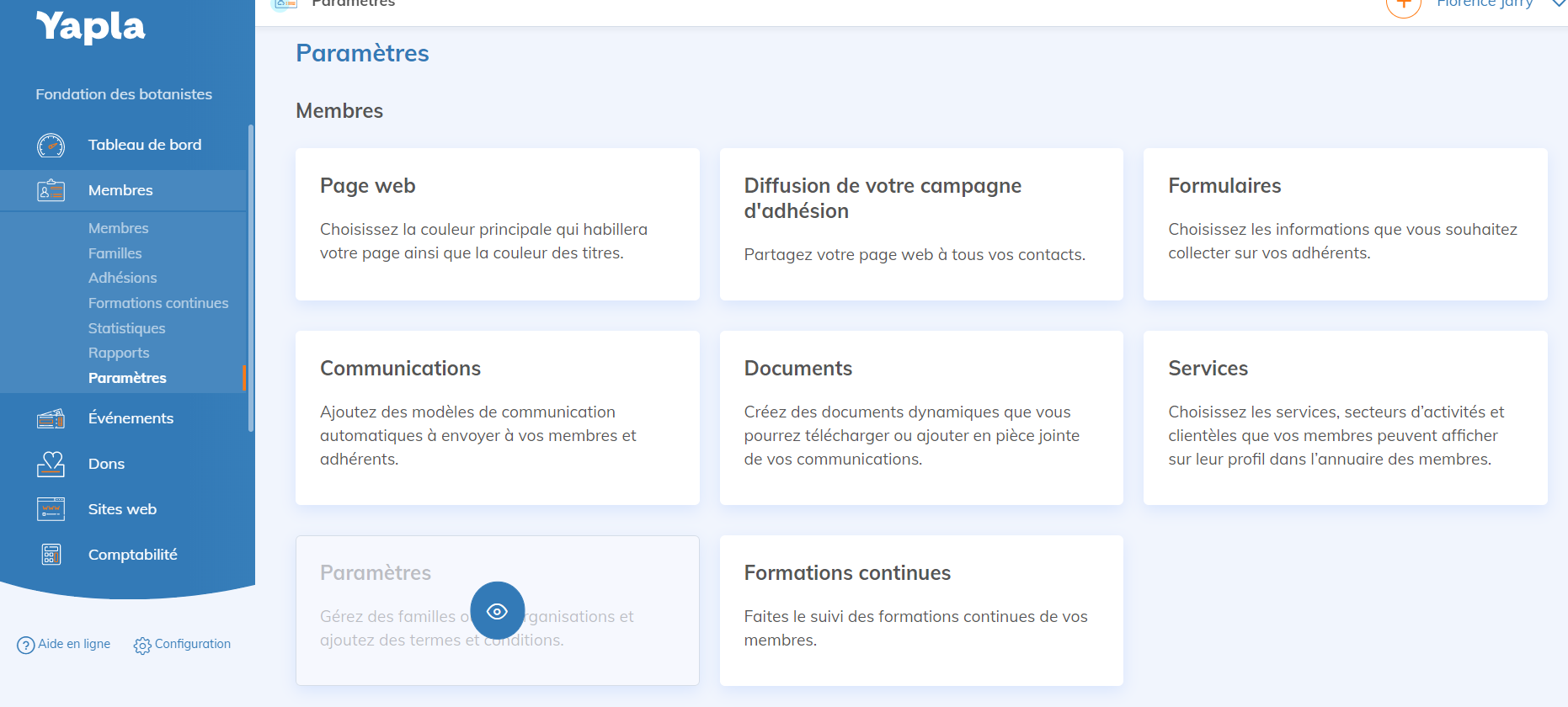1568x707 pixels.
Task: Click the orange plus icon in header
Action: coord(1403,5)
